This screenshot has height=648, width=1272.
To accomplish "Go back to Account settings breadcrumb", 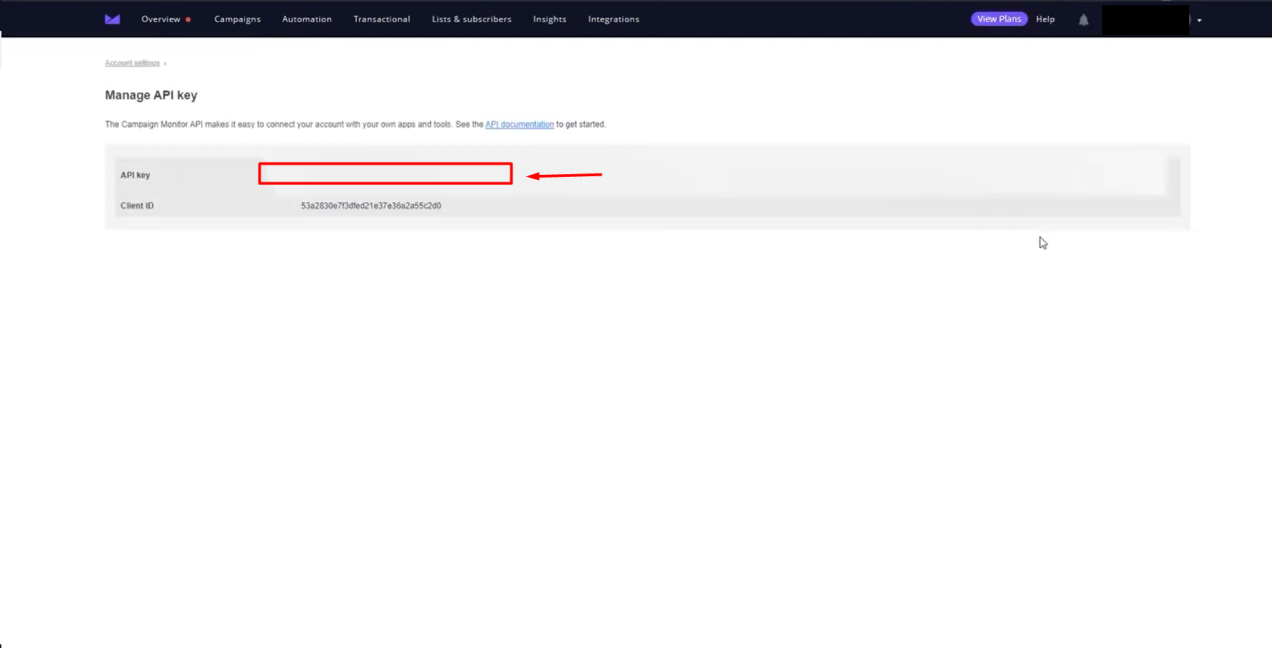I will tap(132, 63).
